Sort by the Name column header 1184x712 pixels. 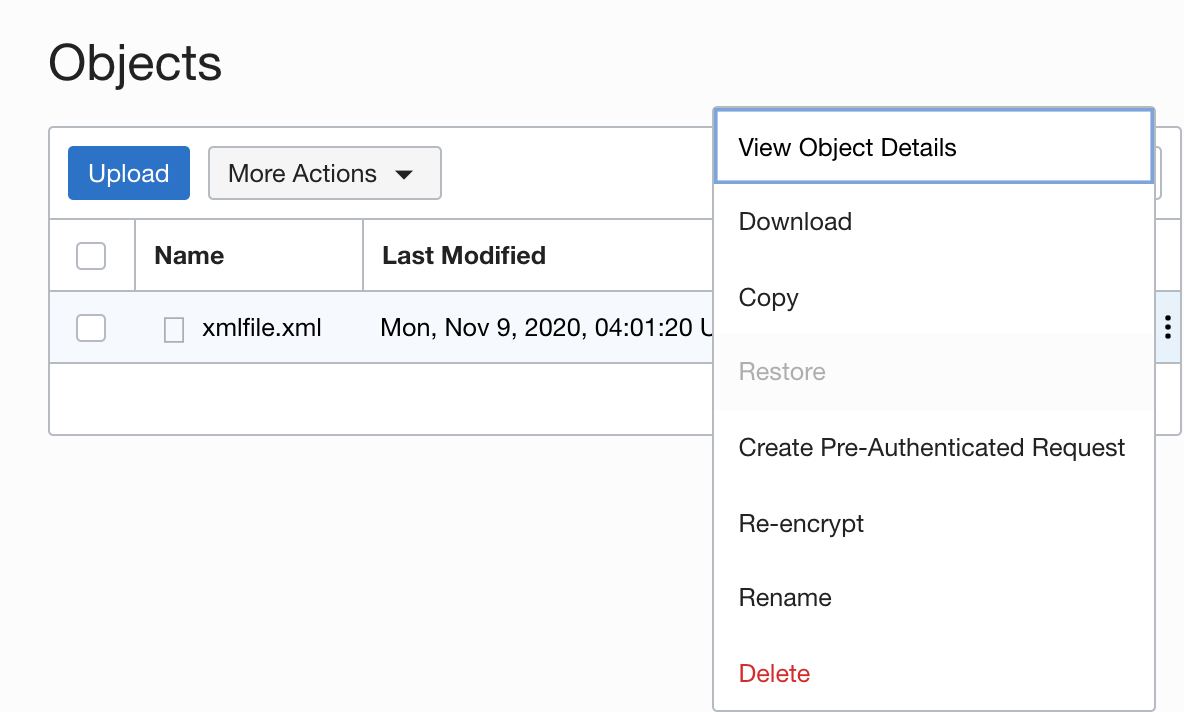189,256
